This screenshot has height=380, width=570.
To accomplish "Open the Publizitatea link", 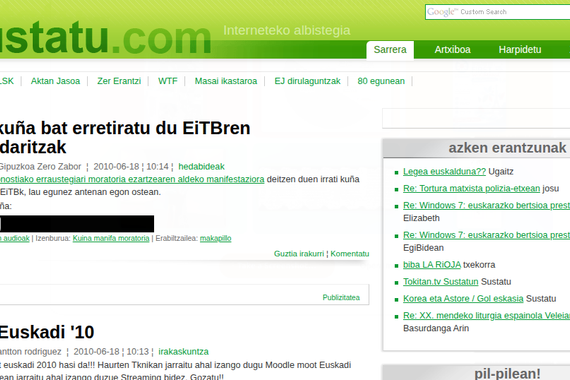I will coord(341,297).
